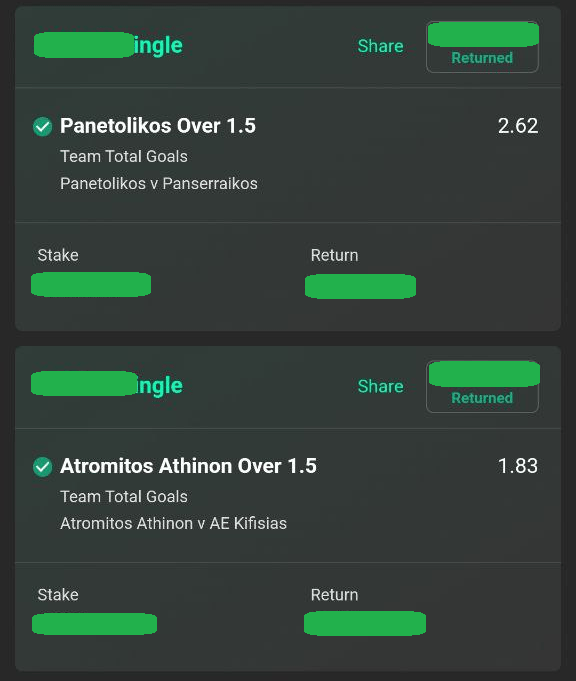Click the 1.83 odds value

518,466
